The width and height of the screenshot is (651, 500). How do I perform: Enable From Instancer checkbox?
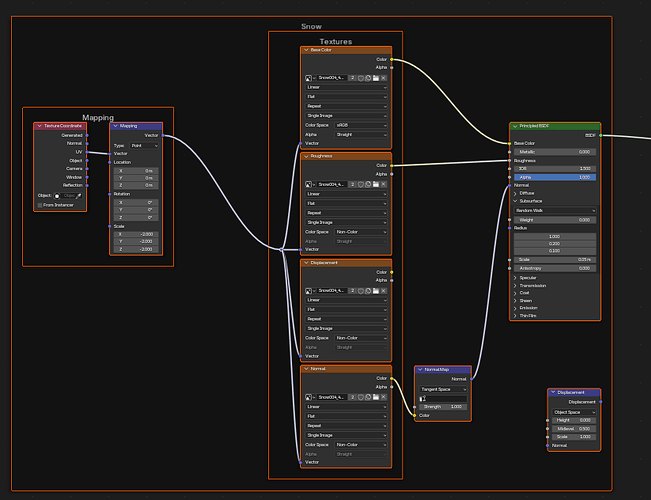click(40, 205)
